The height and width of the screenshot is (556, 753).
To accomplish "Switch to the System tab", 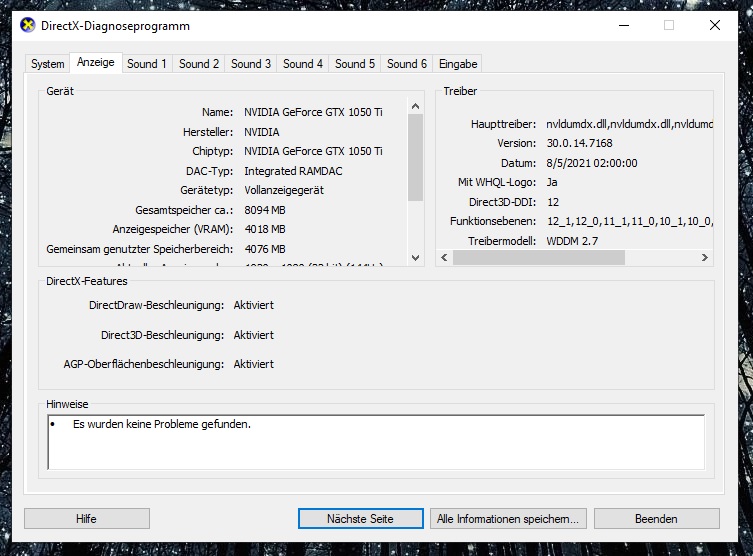I will 48,64.
